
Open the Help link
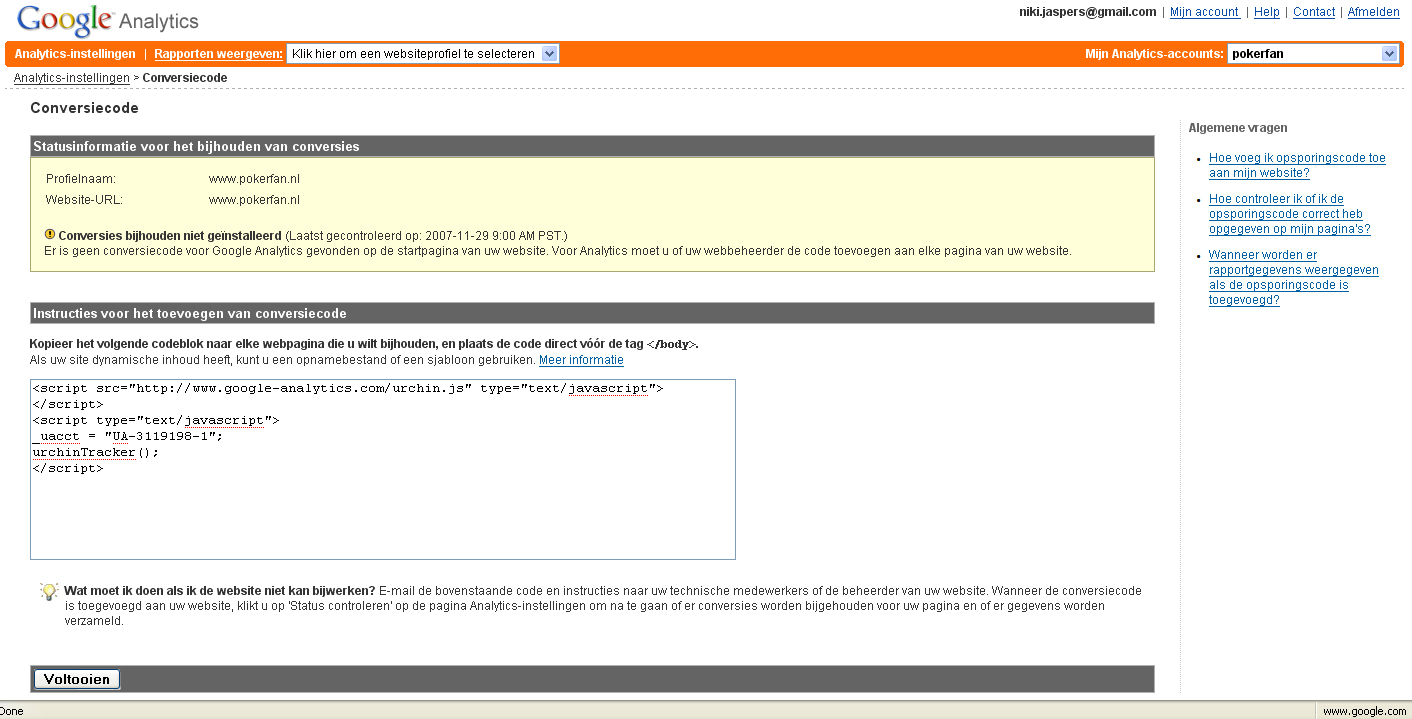(x=1267, y=12)
